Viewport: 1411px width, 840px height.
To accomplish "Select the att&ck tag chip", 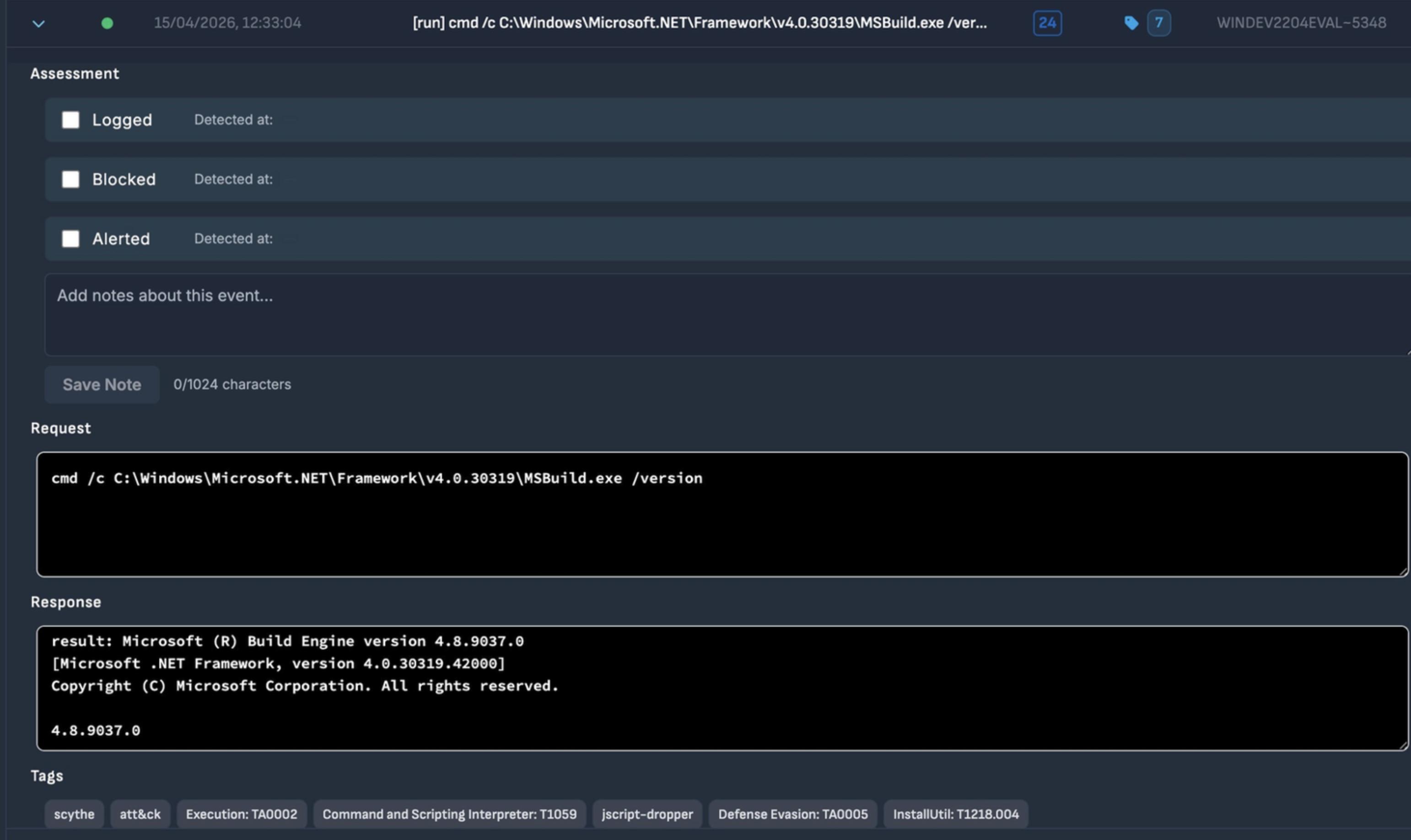I will pyautogui.click(x=140, y=814).
